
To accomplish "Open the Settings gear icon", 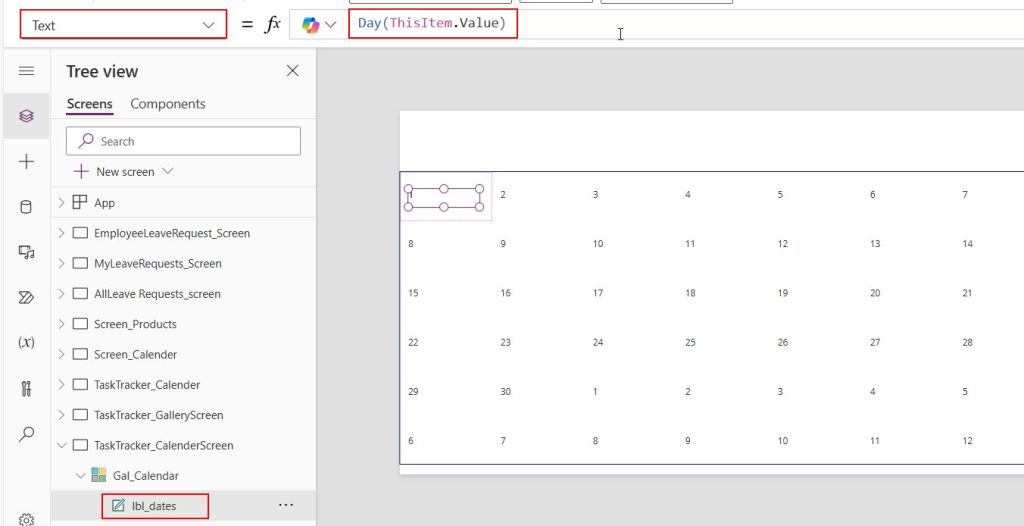I will [26, 519].
